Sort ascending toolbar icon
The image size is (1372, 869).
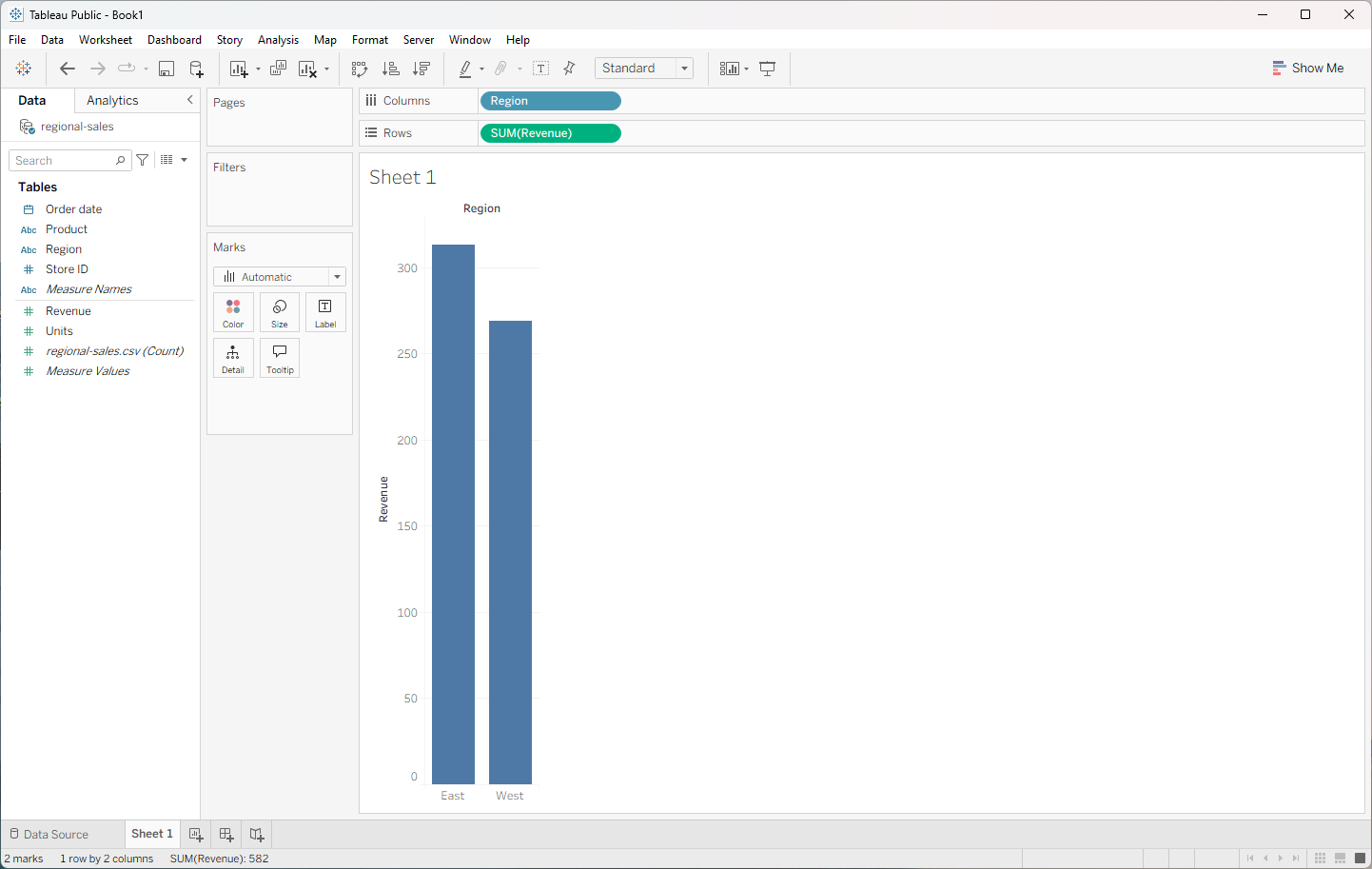click(390, 69)
